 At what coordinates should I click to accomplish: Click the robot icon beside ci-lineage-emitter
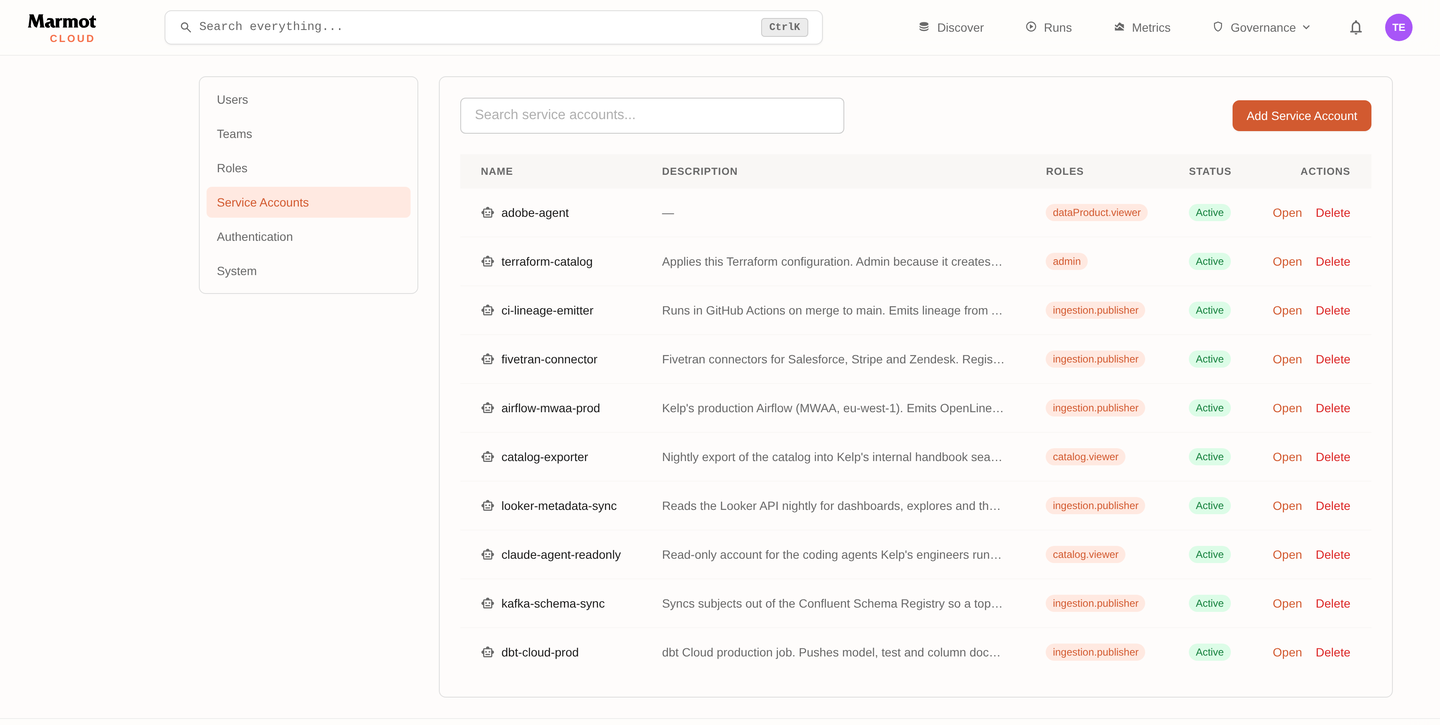click(x=488, y=311)
